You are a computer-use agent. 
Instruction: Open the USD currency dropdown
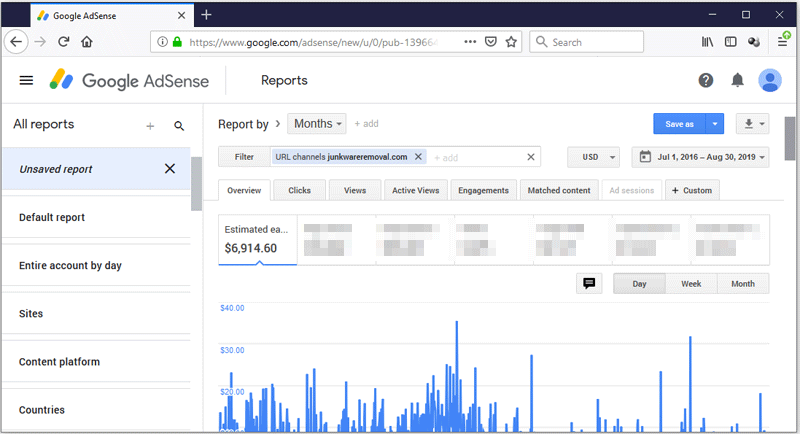(593, 157)
